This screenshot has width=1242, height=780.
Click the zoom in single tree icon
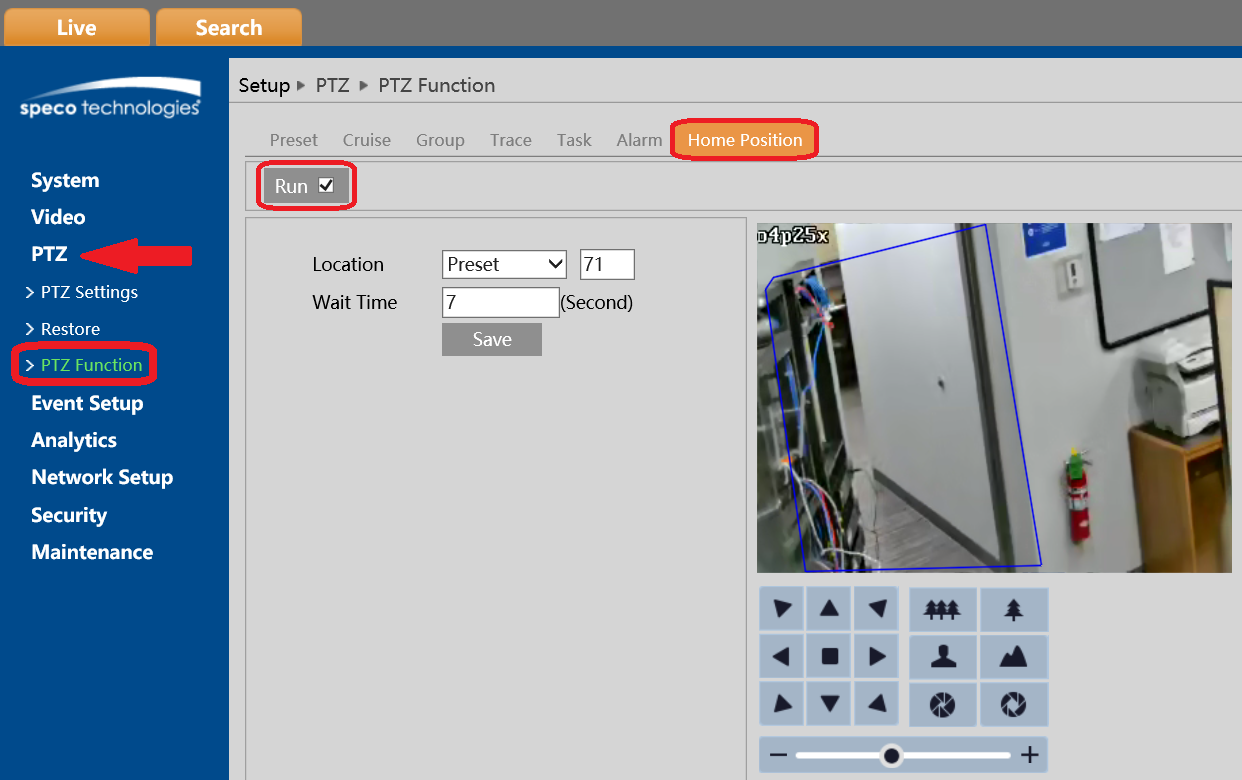pos(1013,608)
